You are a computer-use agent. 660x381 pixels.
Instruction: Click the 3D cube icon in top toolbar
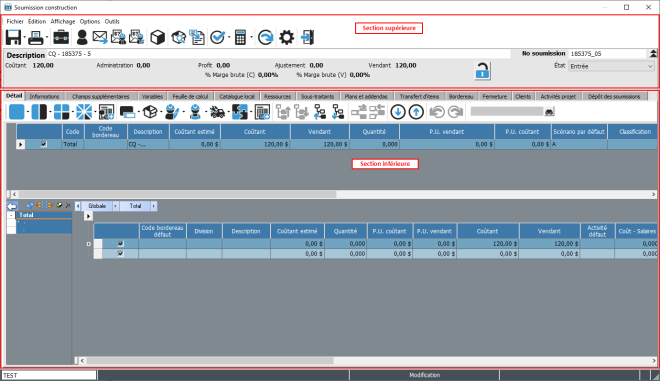click(x=157, y=37)
